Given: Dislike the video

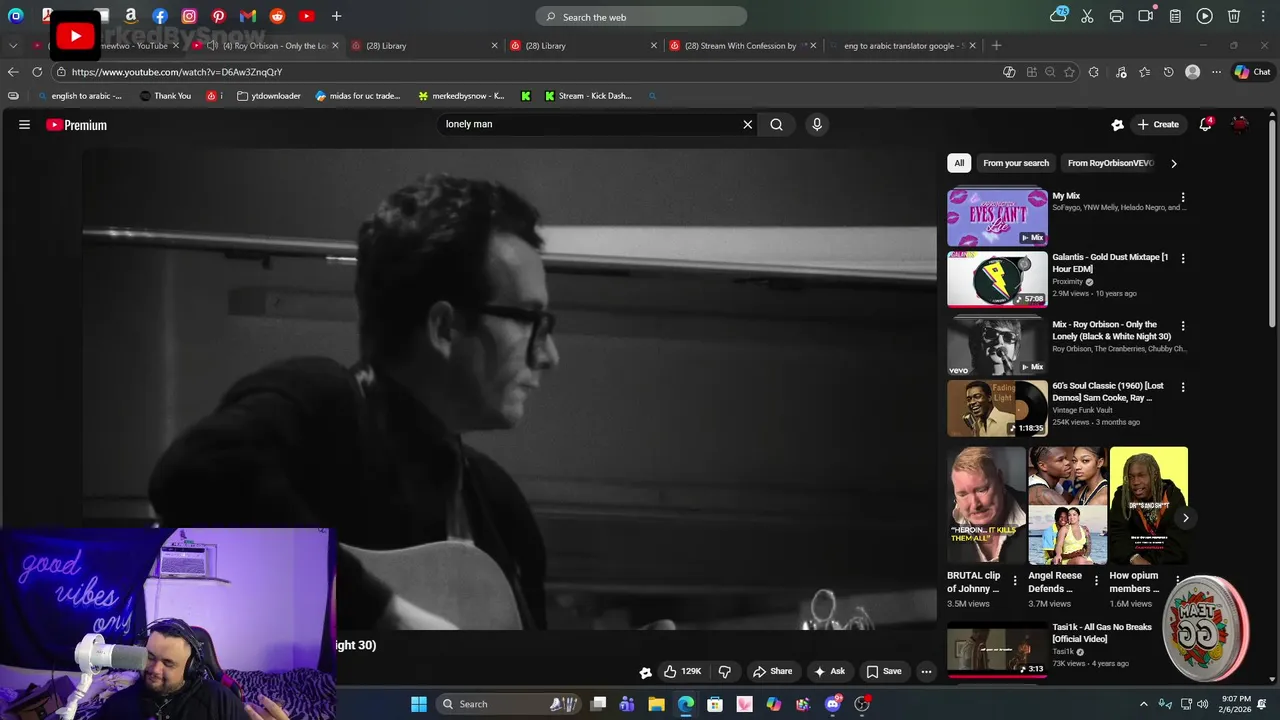Looking at the screenshot, I should coord(725,672).
